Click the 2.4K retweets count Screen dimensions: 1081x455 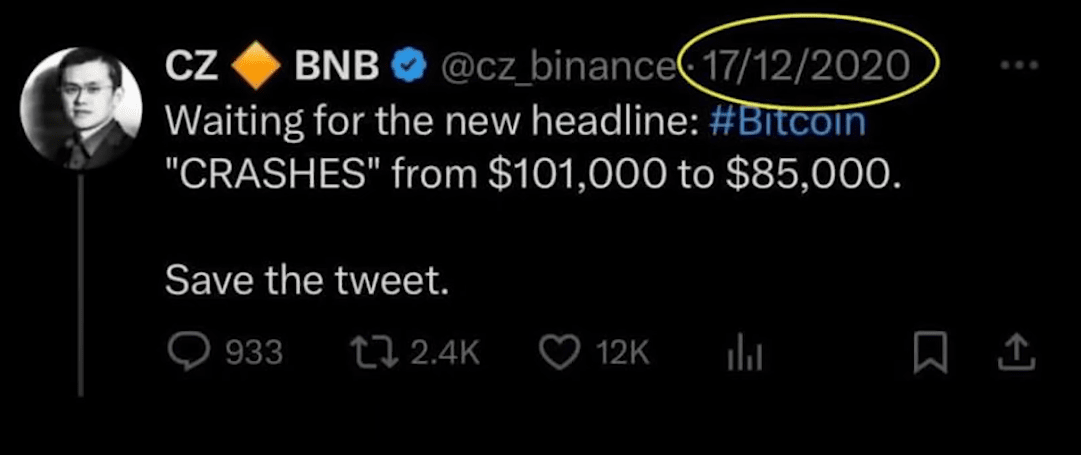(x=444, y=352)
